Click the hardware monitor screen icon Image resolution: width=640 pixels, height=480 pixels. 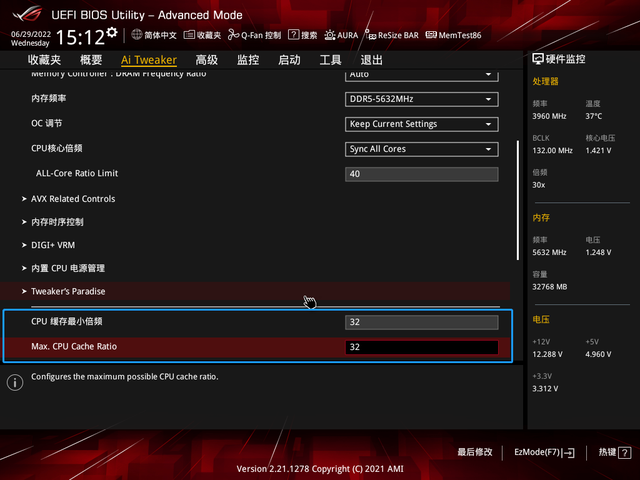(538, 59)
